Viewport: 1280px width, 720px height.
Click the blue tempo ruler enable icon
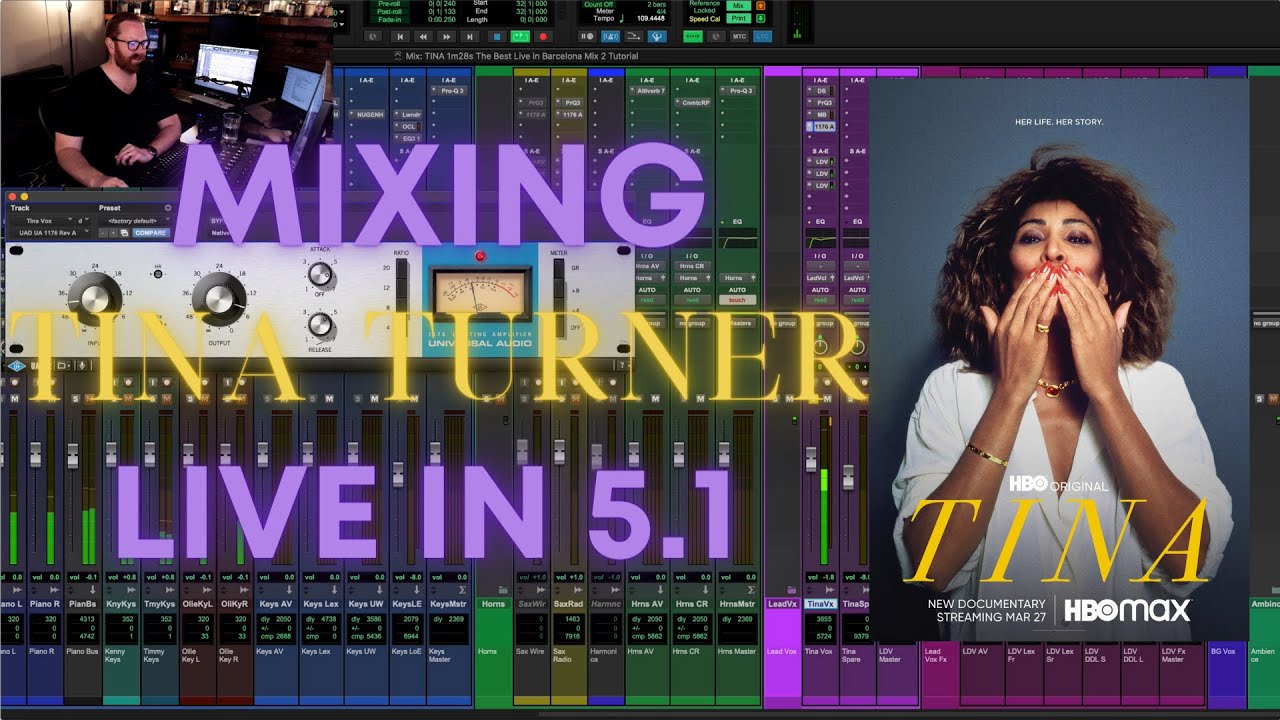click(659, 36)
